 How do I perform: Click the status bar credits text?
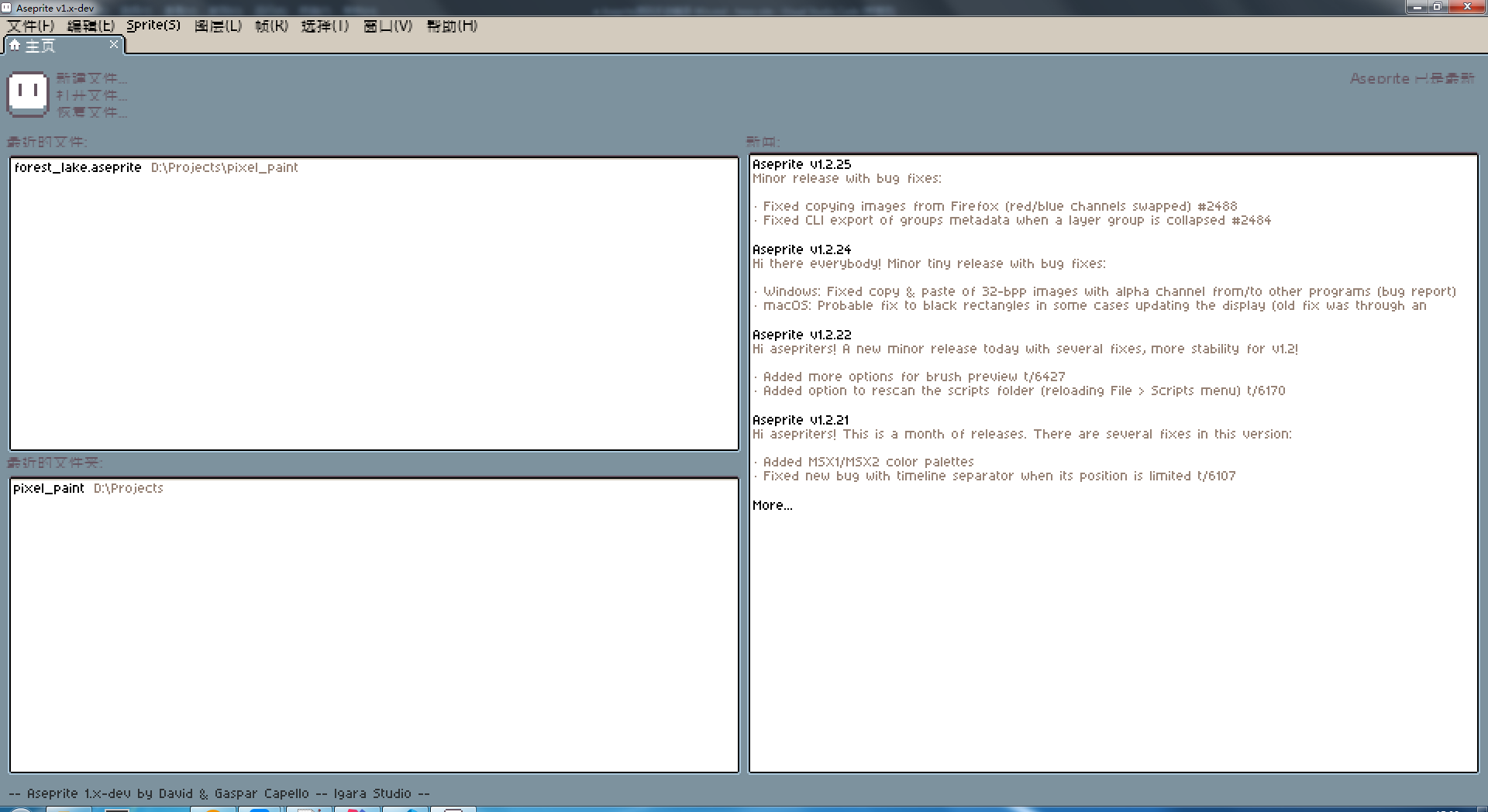219,793
